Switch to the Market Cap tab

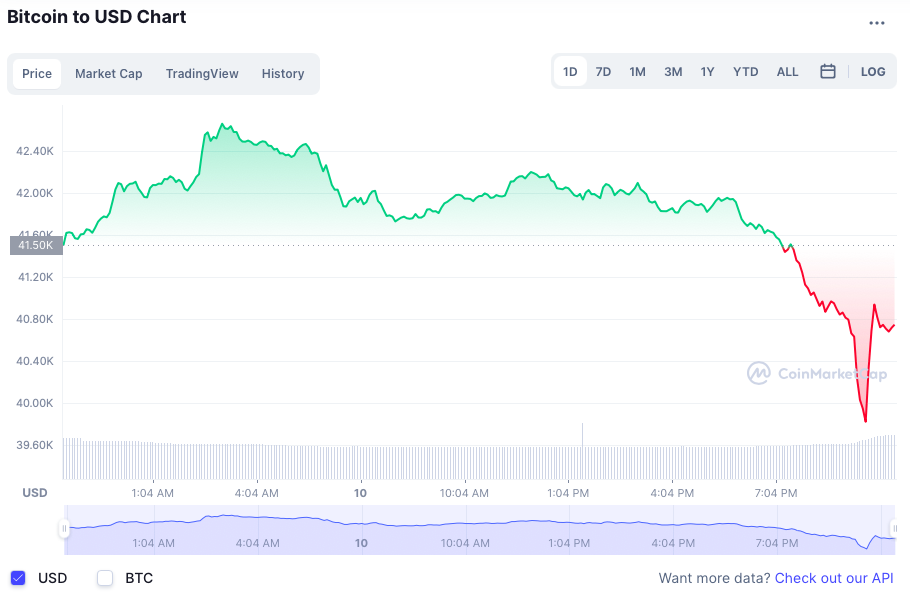tap(108, 74)
